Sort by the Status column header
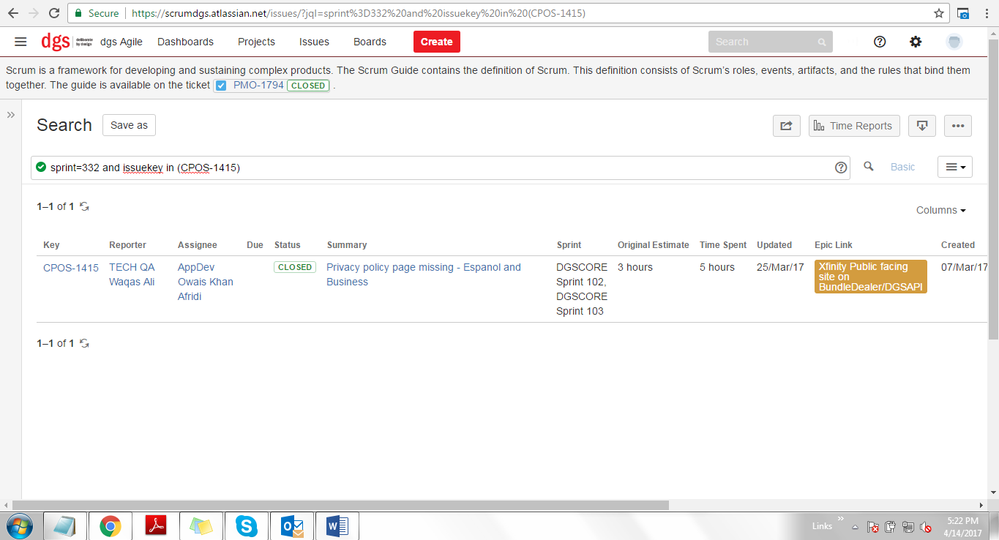The image size is (999, 540). [x=287, y=245]
